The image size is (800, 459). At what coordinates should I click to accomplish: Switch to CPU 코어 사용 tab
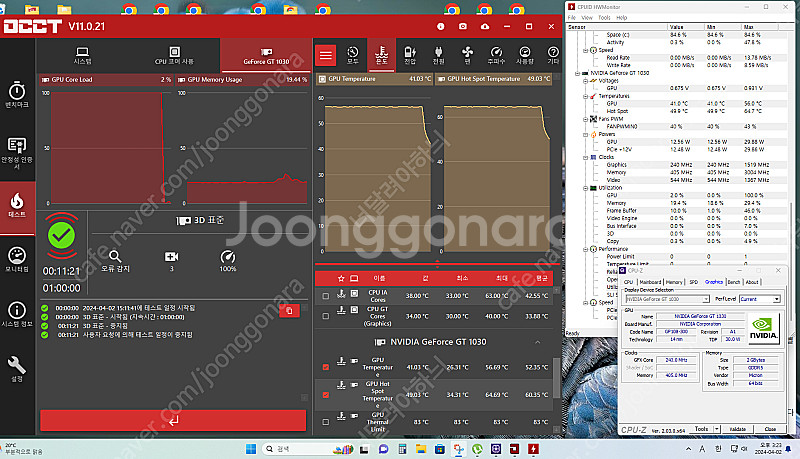click(x=174, y=56)
